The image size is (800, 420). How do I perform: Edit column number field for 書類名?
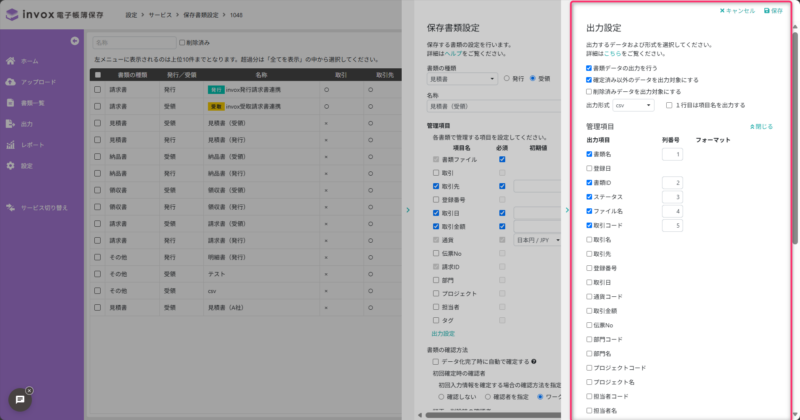[x=672, y=154]
